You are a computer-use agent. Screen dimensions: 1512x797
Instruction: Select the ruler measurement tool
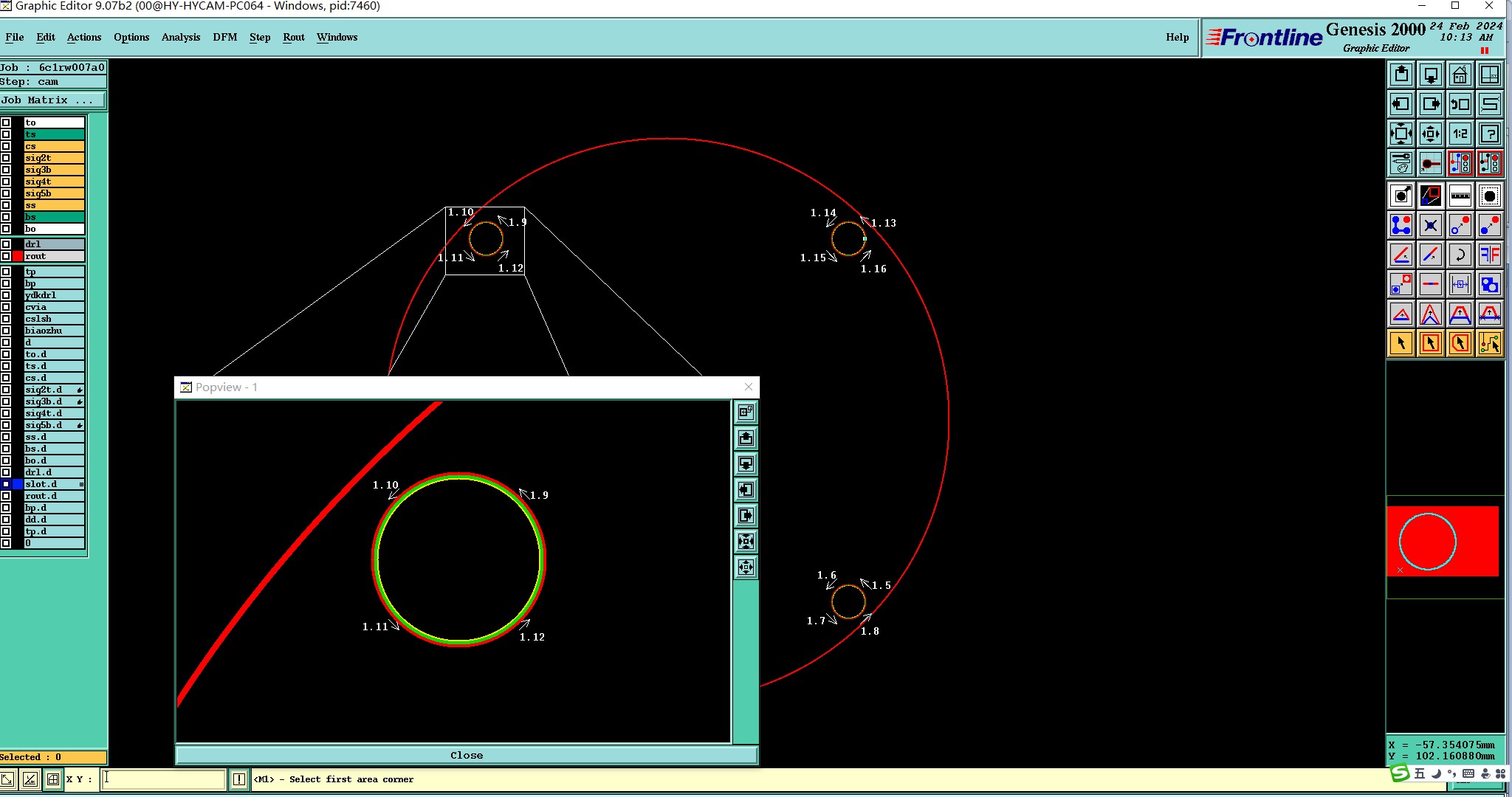click(1460, 196)
